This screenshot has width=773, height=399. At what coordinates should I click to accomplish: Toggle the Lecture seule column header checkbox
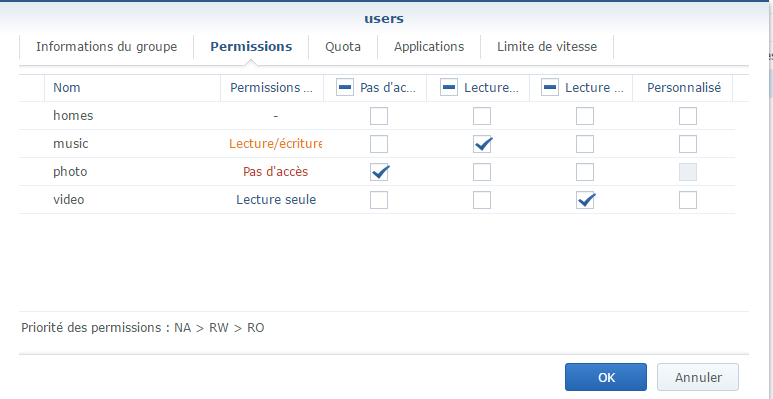(x=550, y=88)
